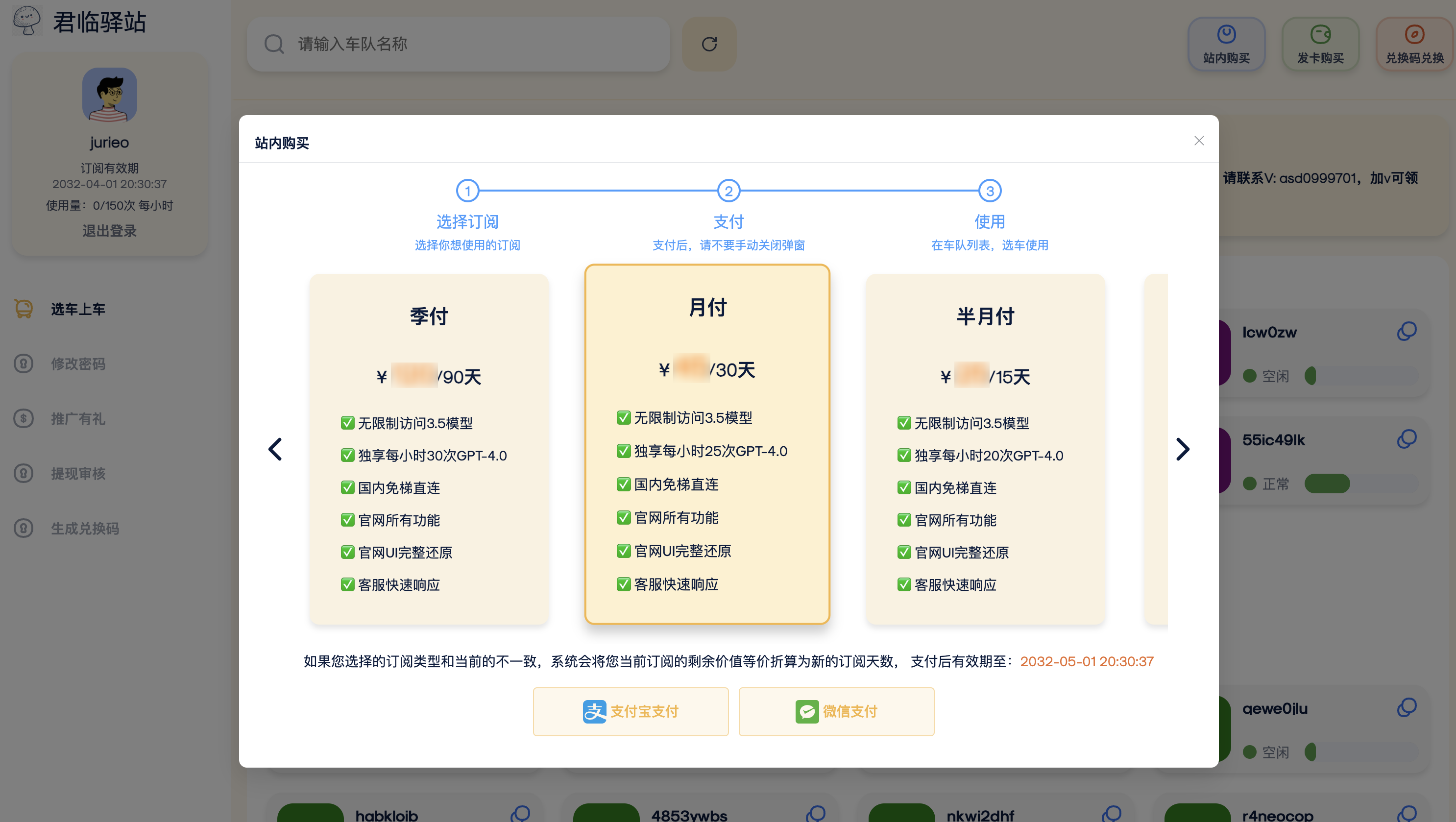Click the user avatar image

[x=110, y=95]
